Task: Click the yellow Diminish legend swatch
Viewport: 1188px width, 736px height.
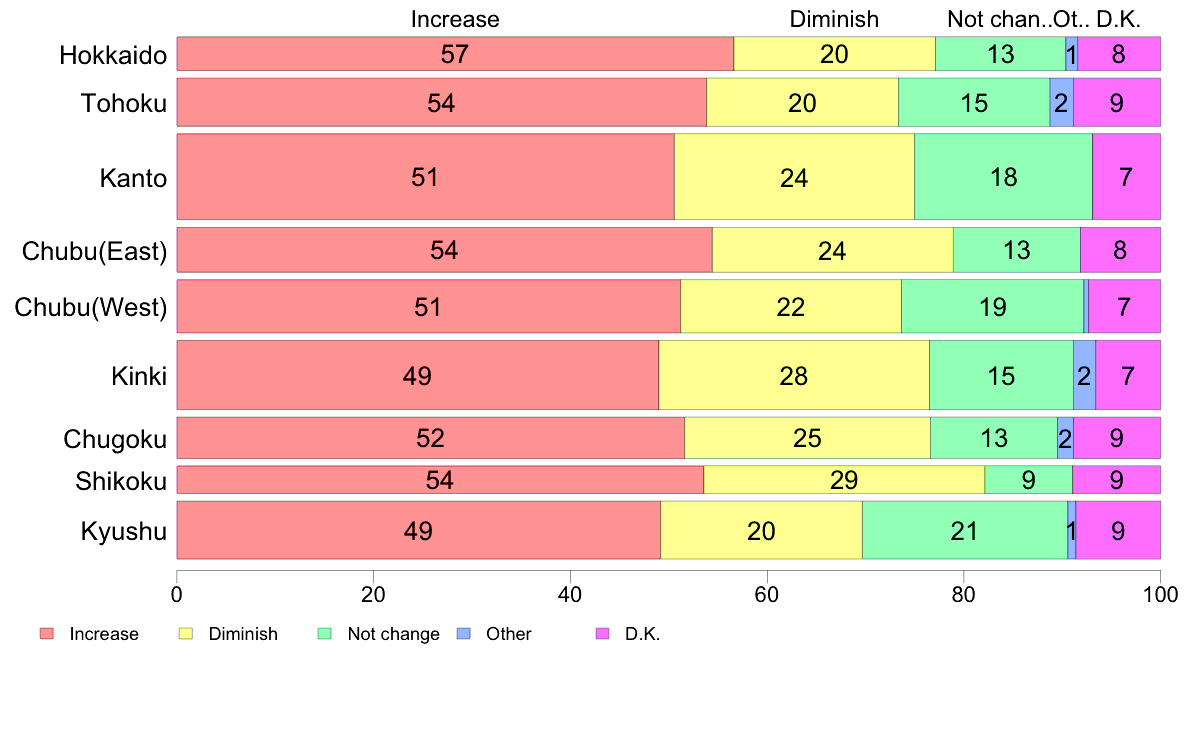Action: coord(185,634)
